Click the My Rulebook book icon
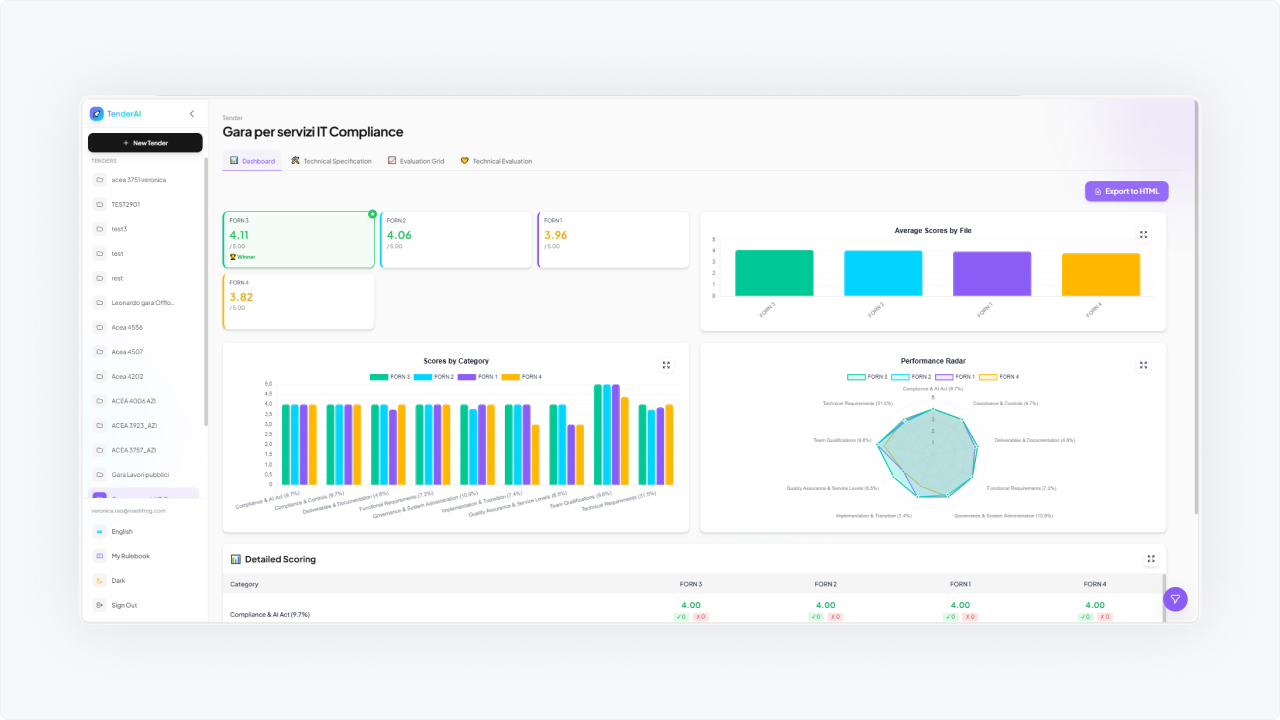 [x=99, y=556]
